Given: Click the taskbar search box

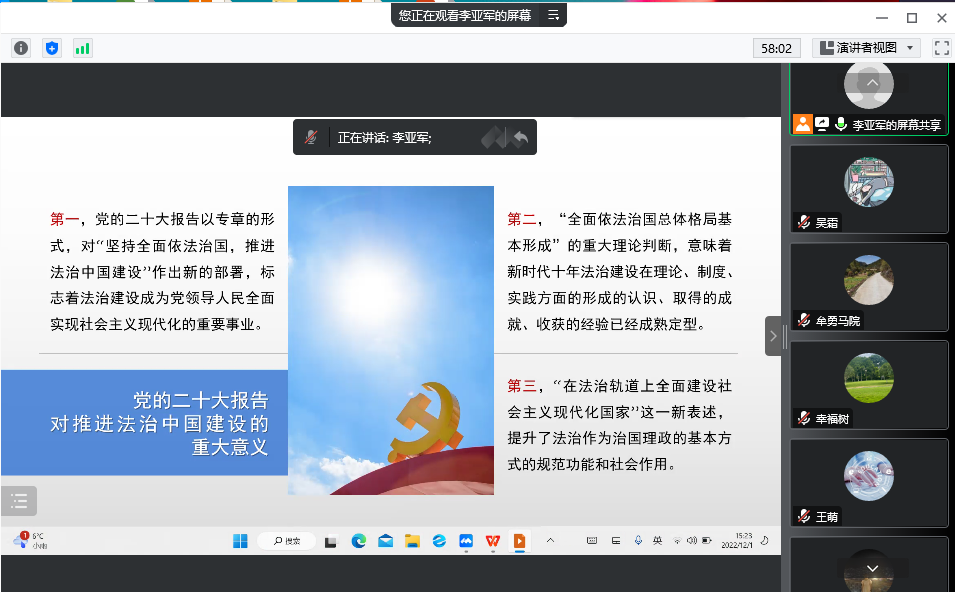Looking at the screenshot, I should tap(287, 541).
